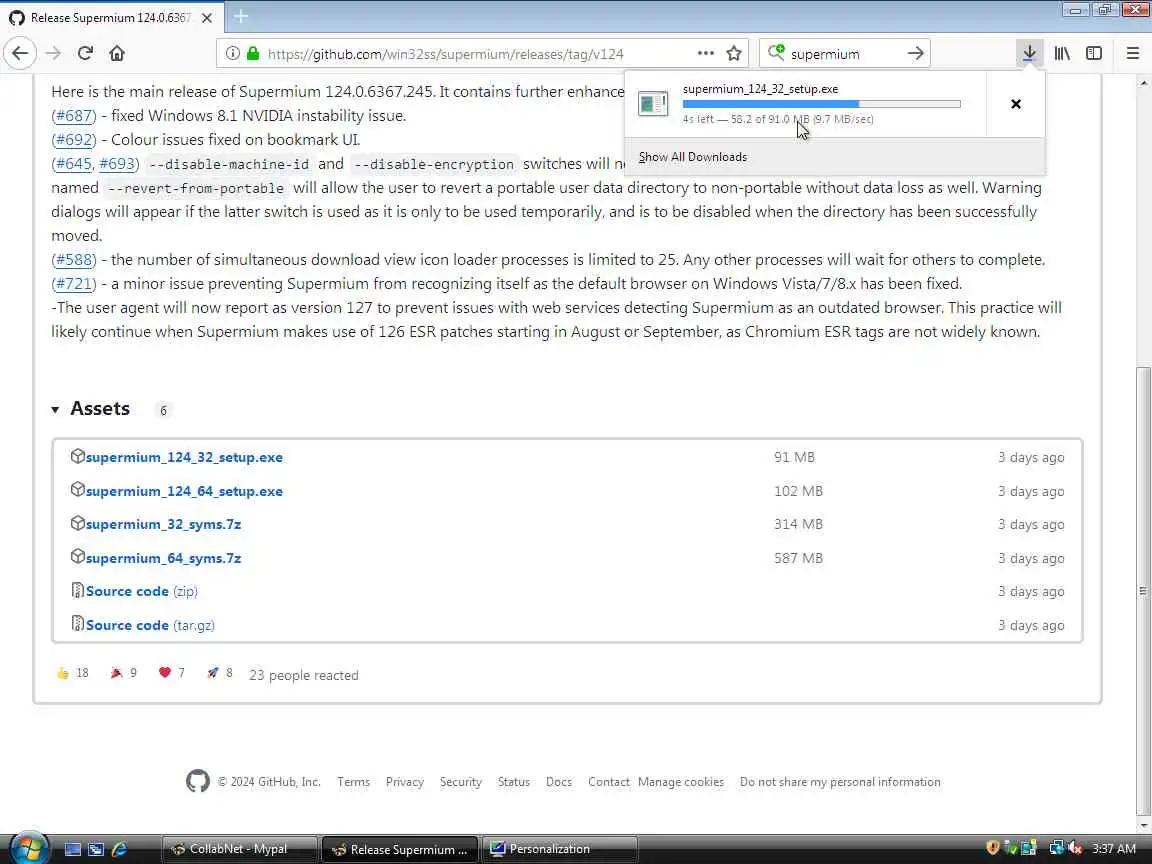Click the heart reaction with 7
The width and height of the screenshot is (1152, 864).
pos(172,673)
